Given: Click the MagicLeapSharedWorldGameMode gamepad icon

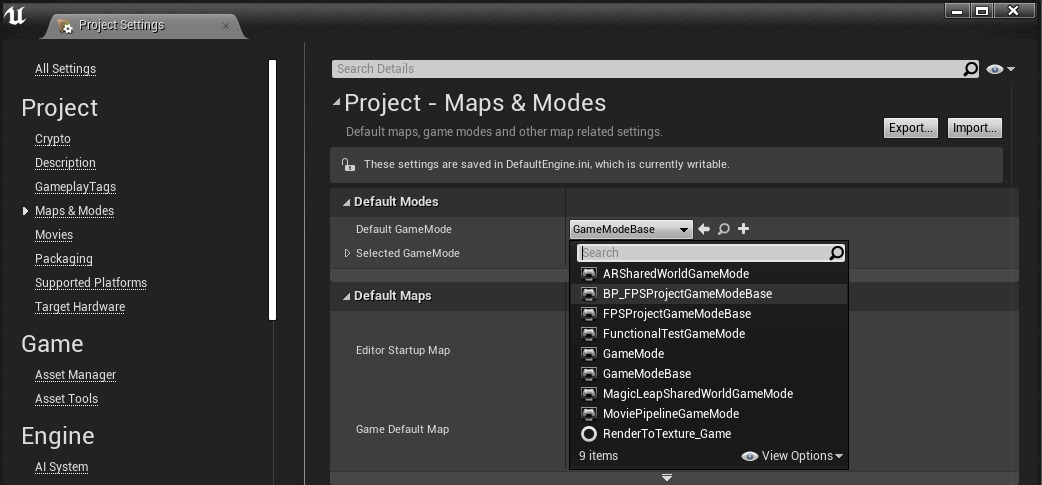Looking at the screenshot, I should (x=589, y=393).
